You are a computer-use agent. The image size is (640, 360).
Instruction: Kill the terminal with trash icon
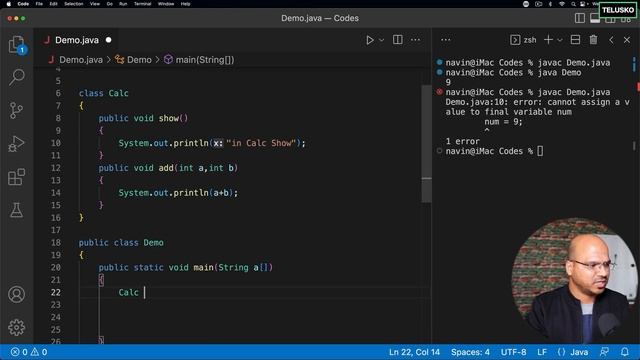click(x=593, y=40)
